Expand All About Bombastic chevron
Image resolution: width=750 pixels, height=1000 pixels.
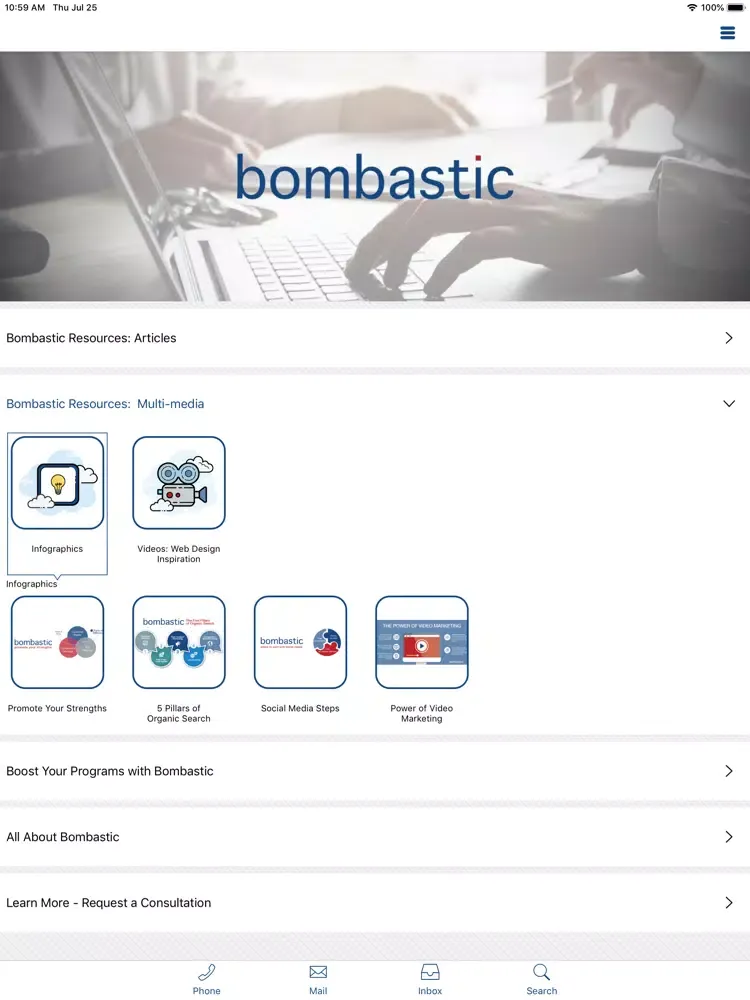(x=729, y=837)
